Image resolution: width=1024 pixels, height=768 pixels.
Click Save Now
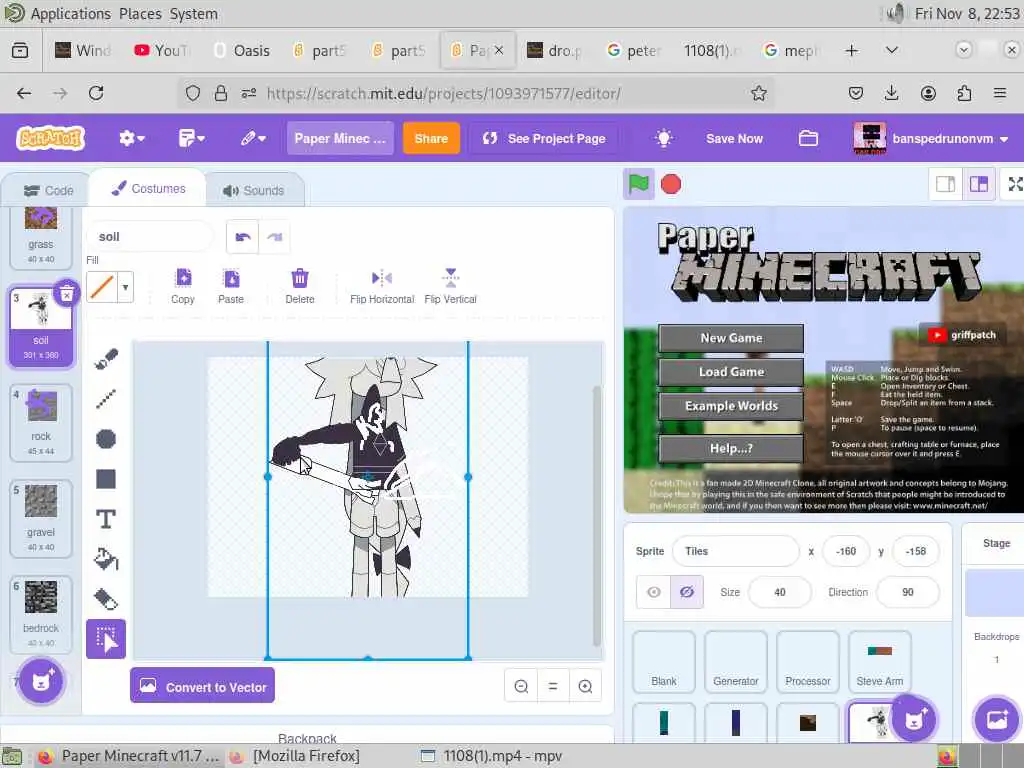734,138
